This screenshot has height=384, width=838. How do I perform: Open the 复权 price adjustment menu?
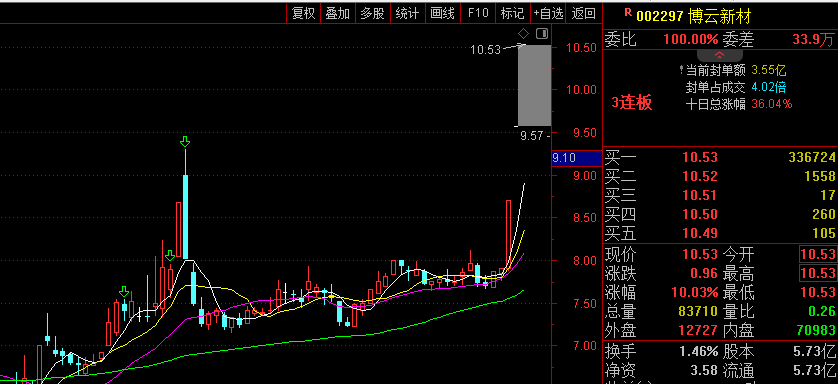304,13
